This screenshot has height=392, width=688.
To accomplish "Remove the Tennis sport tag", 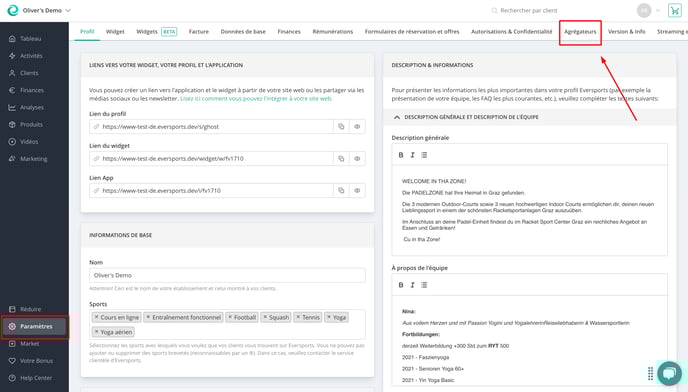I will click(298, 317).
